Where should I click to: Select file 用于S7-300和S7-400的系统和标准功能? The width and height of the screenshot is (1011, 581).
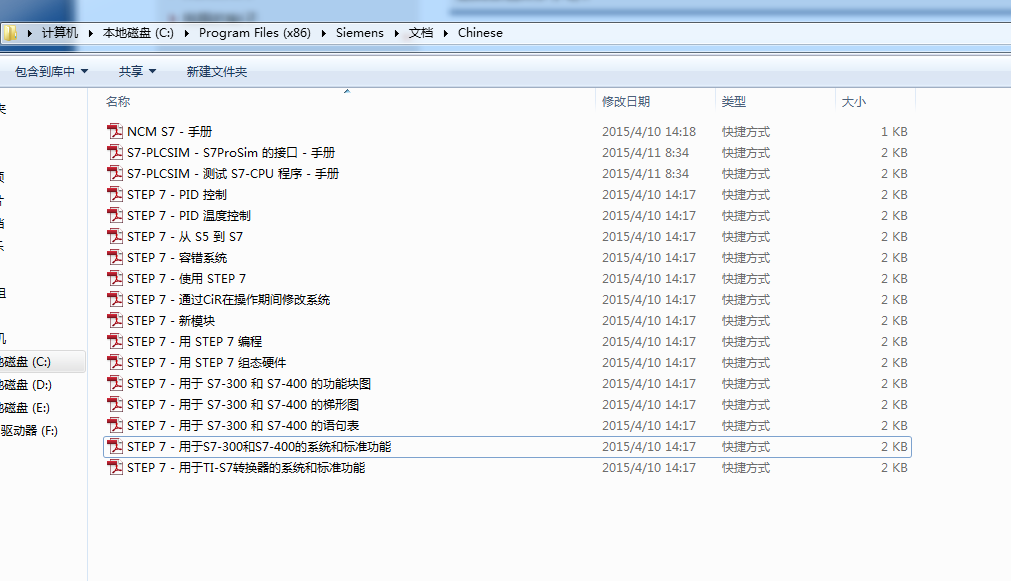click(259, 447)
